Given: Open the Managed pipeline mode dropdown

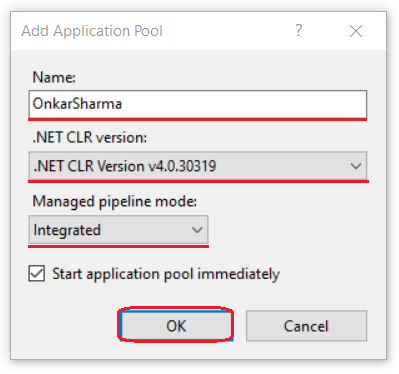Looking at the screenshot, I should point(118,230).
